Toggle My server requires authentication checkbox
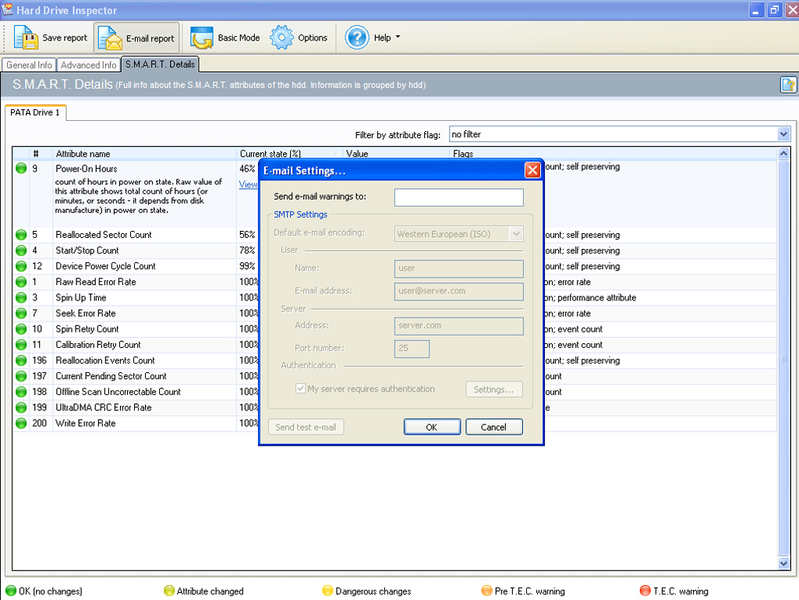The width and height of the screenshot is (799, 600). click(x=300, y=388)
